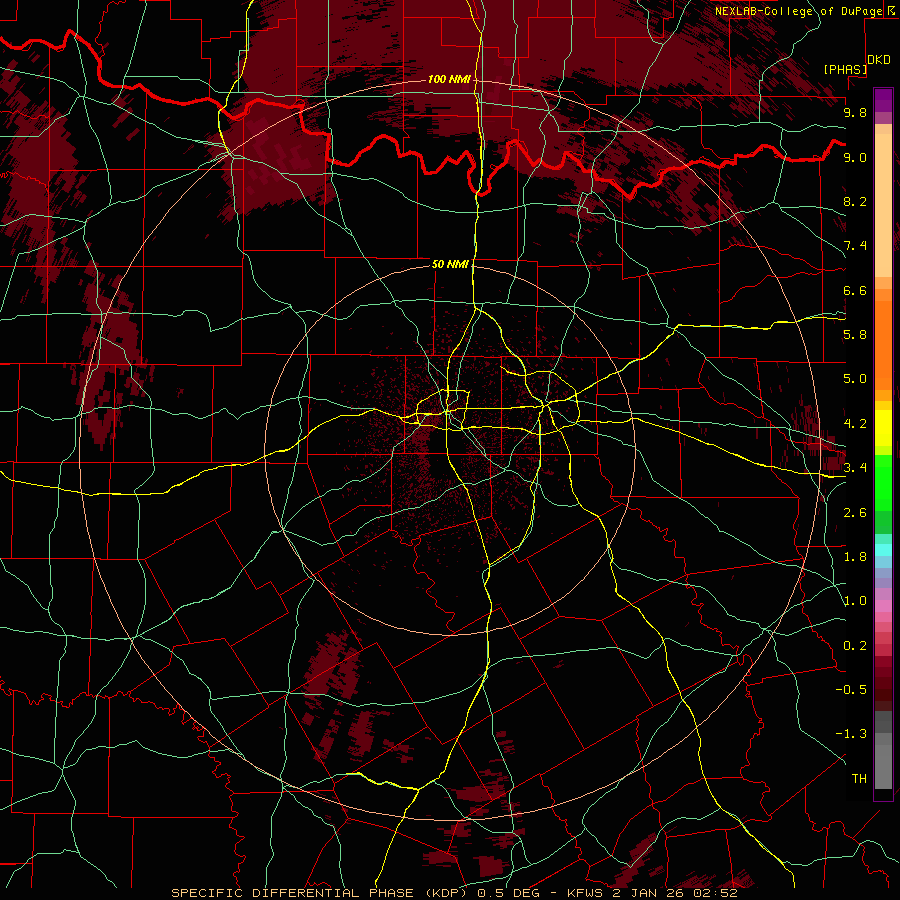Click the 1.8 legend value

(x=855, y=557)
